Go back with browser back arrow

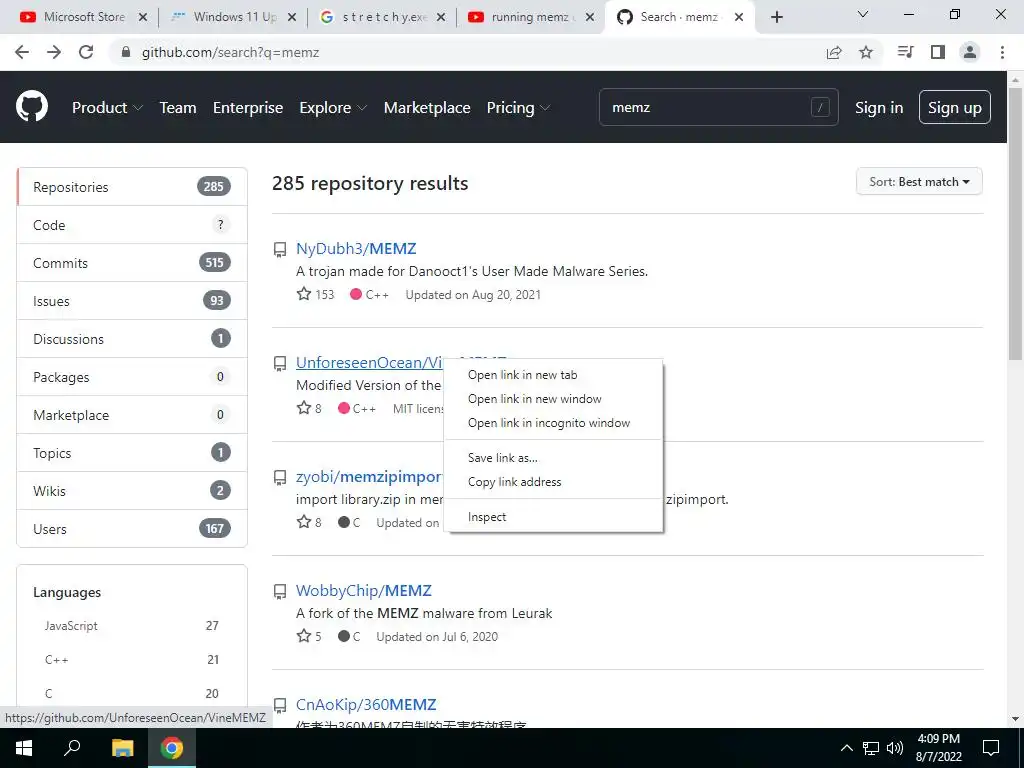coord(22,52)
